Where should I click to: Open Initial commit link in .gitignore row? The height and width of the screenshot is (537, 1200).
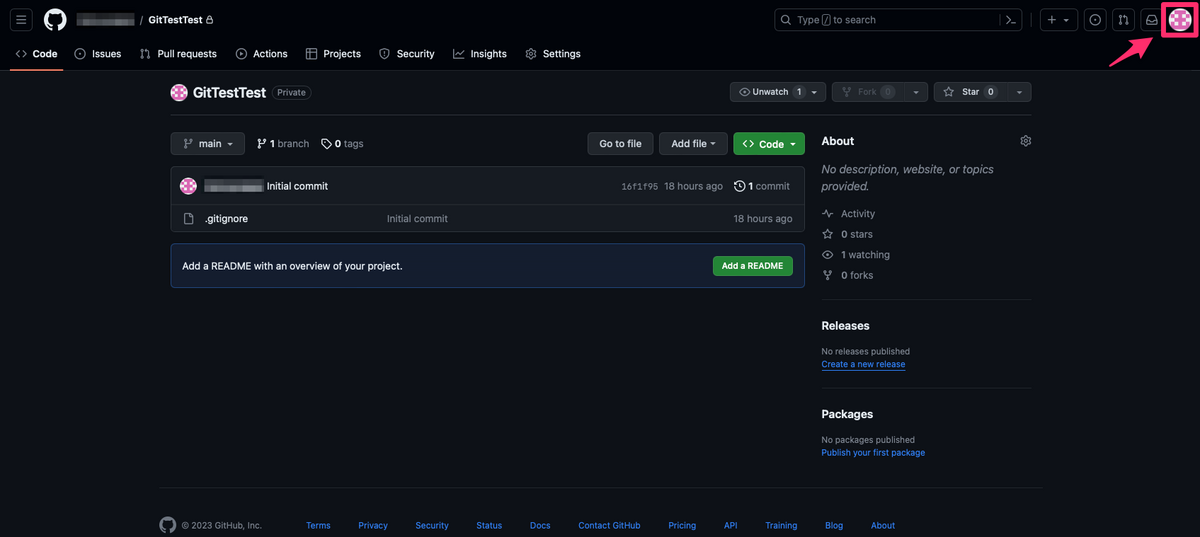pyautogui.click(x=417, y=218)
